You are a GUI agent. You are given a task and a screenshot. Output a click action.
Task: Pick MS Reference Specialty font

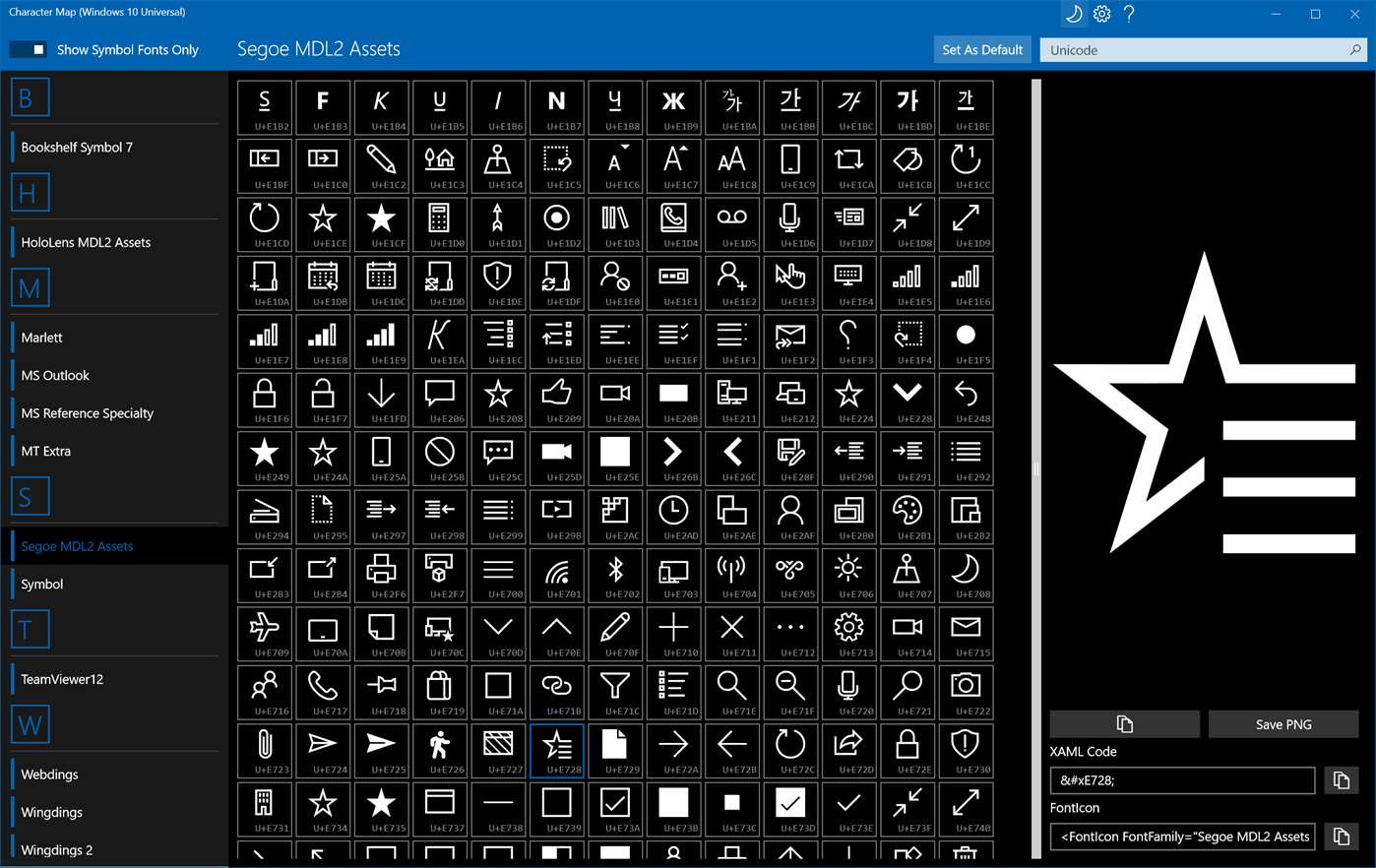[x=87, y=413]
